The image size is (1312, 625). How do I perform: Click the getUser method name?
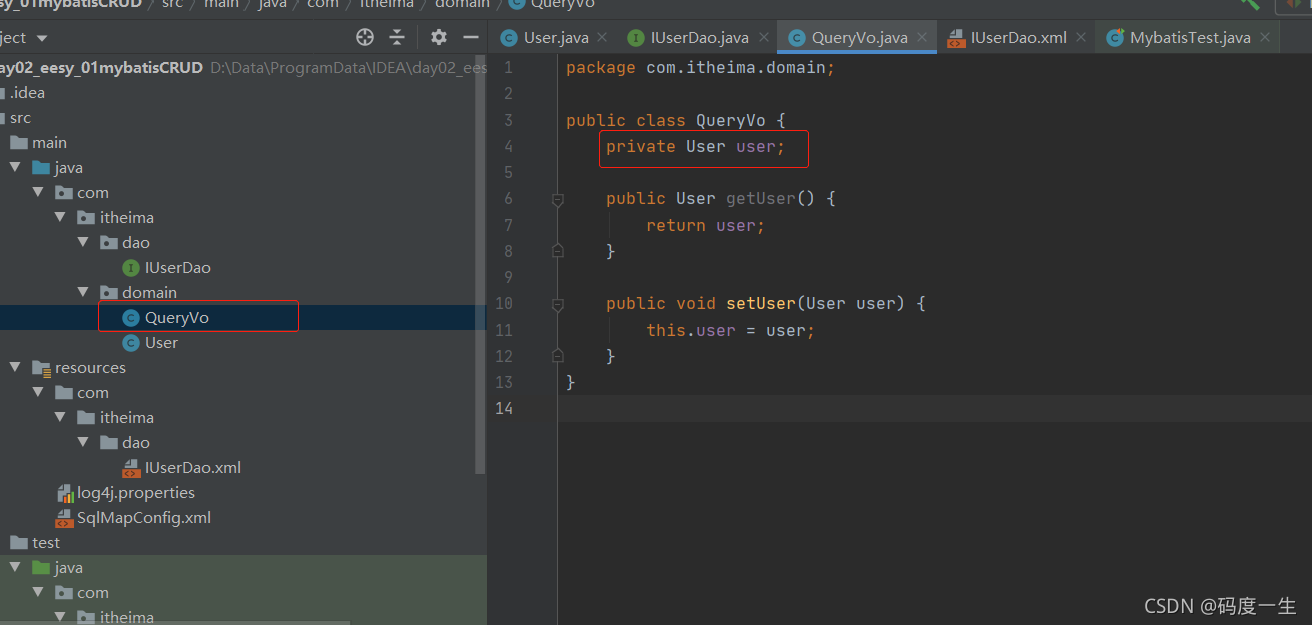(x=760, y=199)
